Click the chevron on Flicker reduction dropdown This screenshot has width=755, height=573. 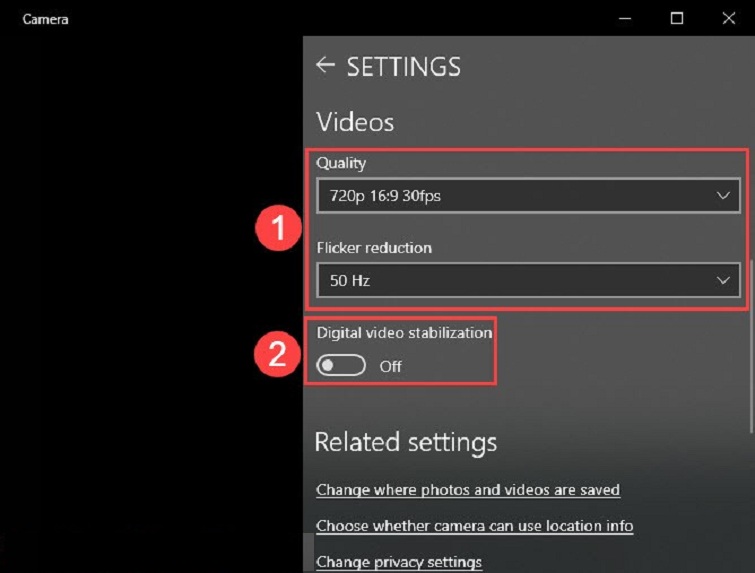pyautogui.click(x=724, y=281)
